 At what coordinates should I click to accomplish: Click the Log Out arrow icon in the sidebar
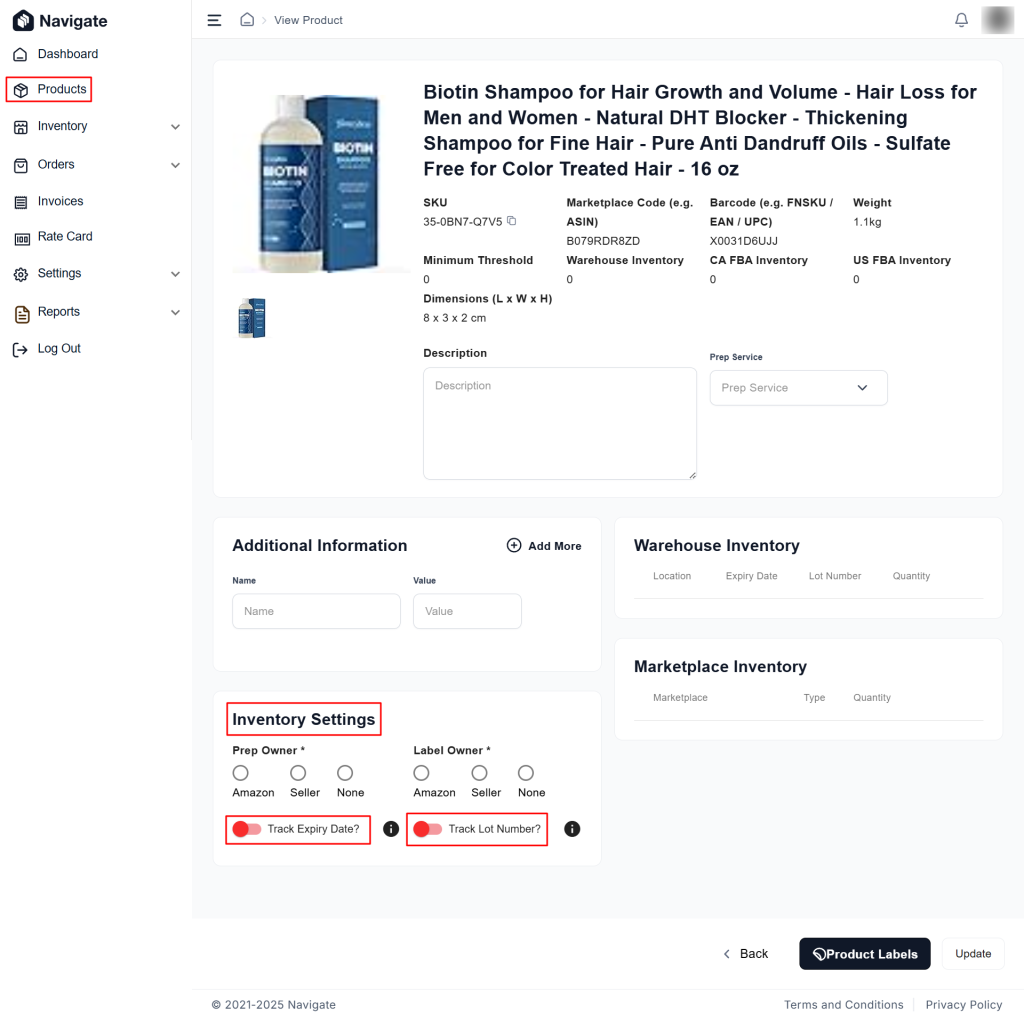20,349
